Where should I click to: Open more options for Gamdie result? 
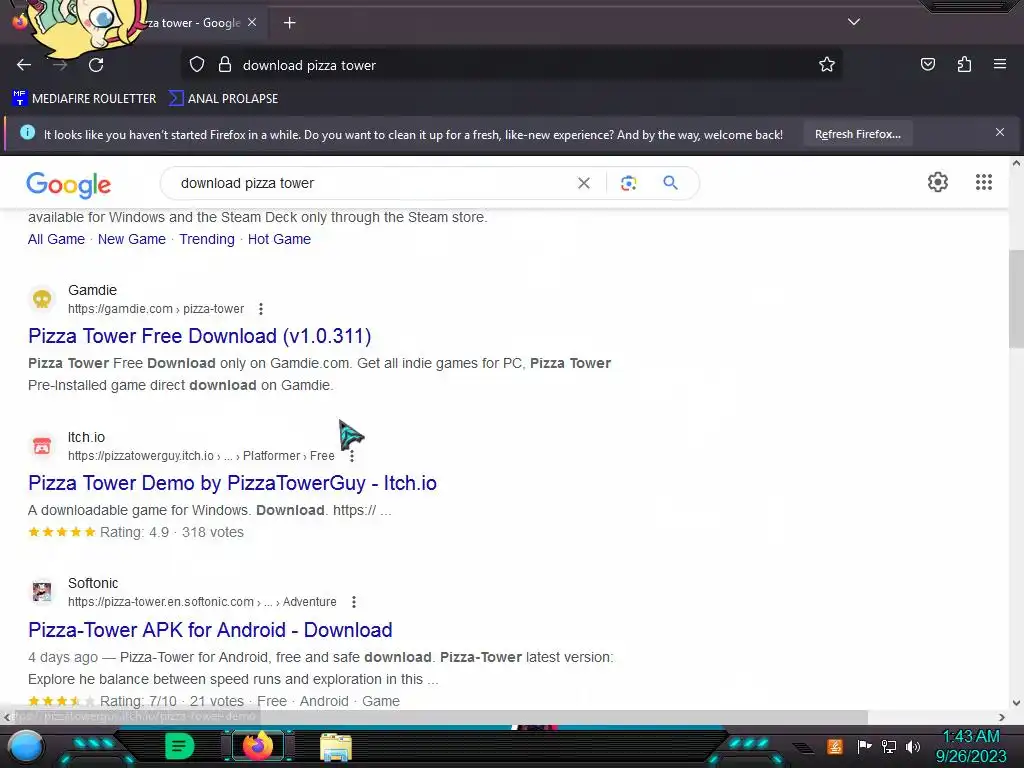(261, 309)
